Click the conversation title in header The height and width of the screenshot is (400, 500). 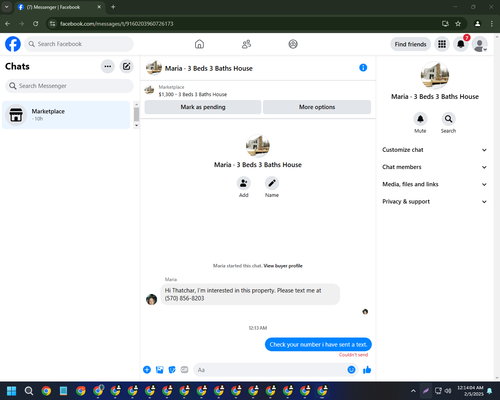coord(209,68)
